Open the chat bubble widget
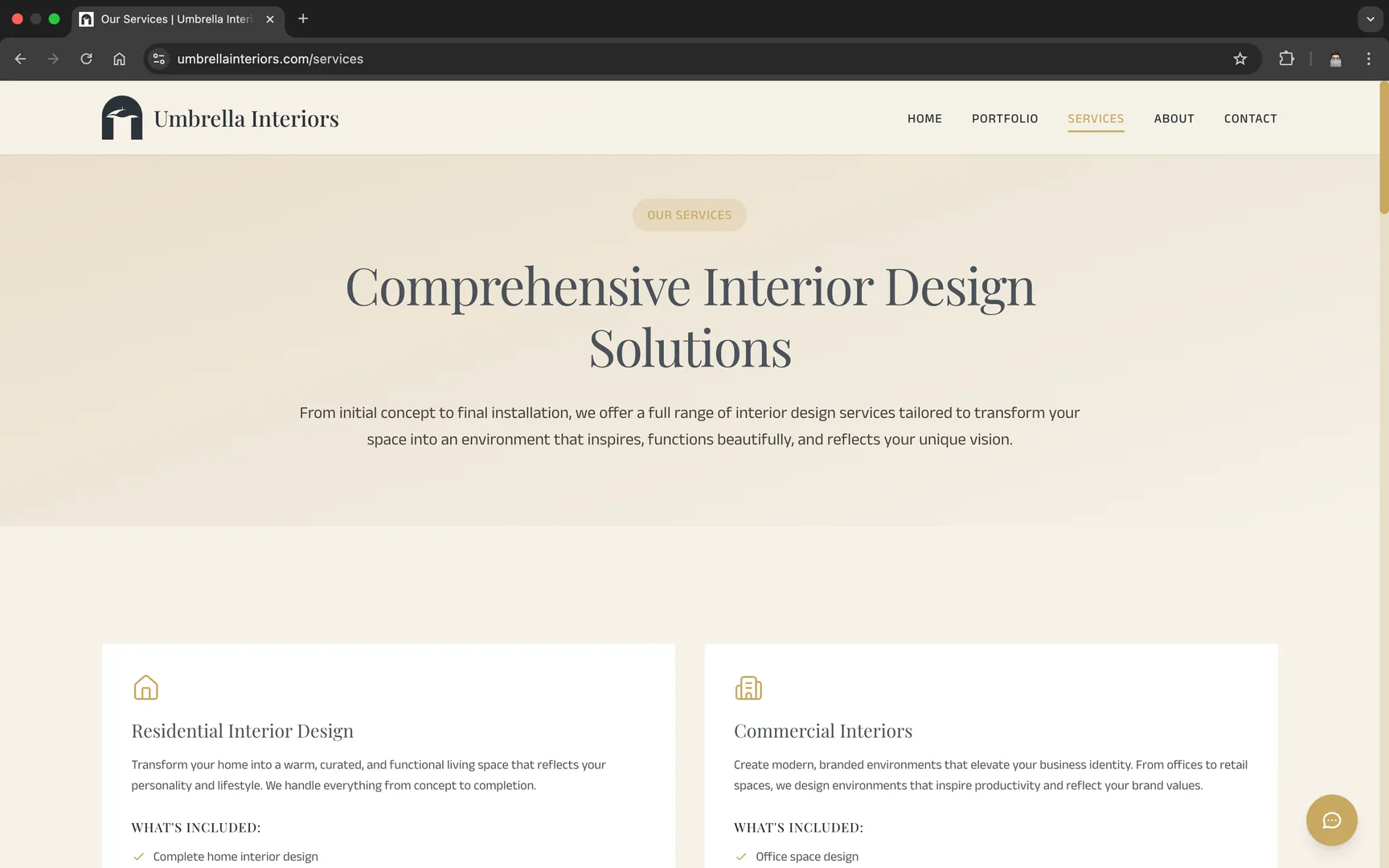The height and width of the screenshot is (868, 1389). [1331, 820]
